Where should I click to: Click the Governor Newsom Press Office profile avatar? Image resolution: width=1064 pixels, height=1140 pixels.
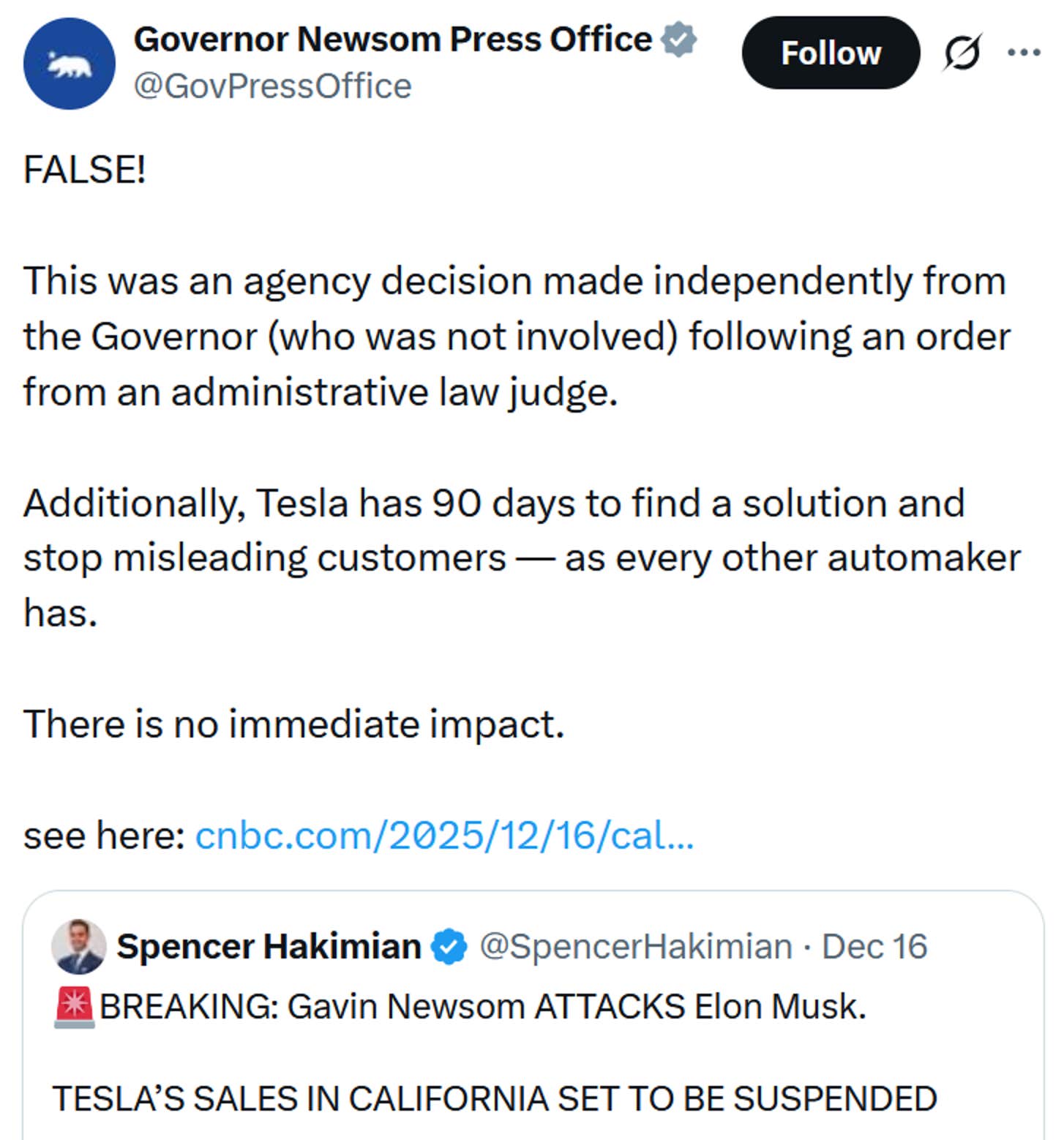(x=70, y=64)
